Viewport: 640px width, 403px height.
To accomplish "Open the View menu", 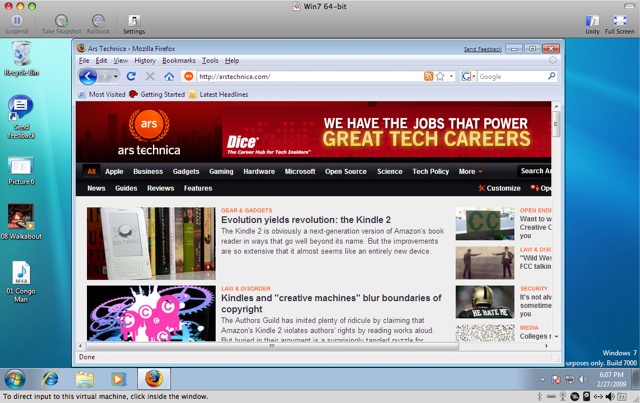I will coord(120,60).
